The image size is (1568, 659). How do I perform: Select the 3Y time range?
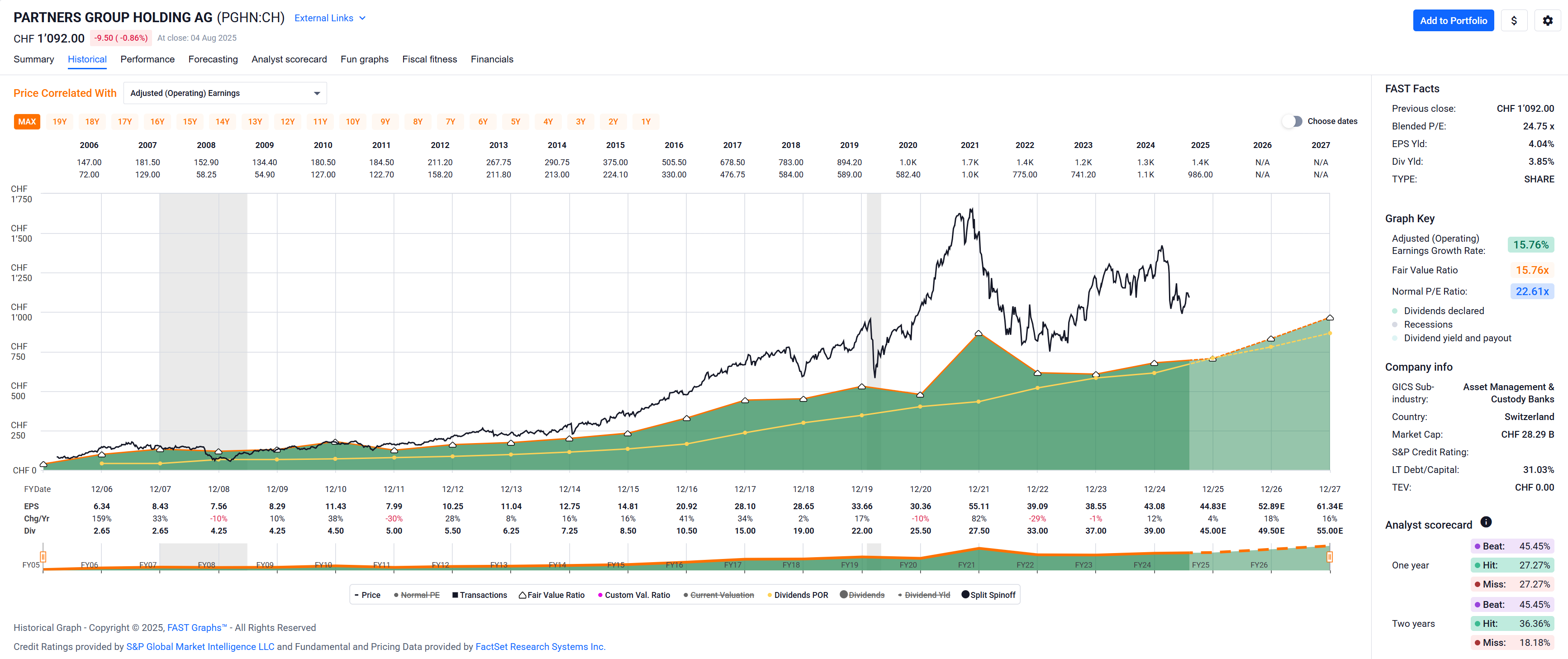point(581,122)
